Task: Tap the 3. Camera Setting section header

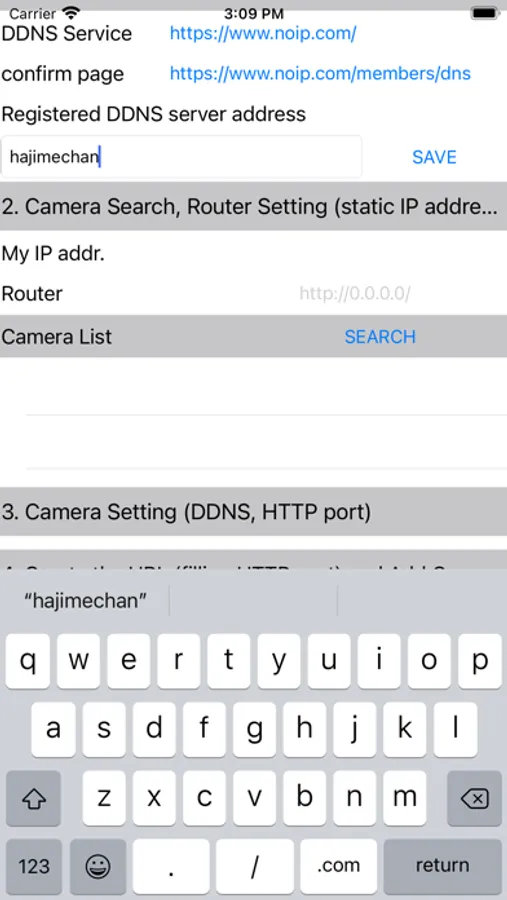Action: tap(253, 511)
